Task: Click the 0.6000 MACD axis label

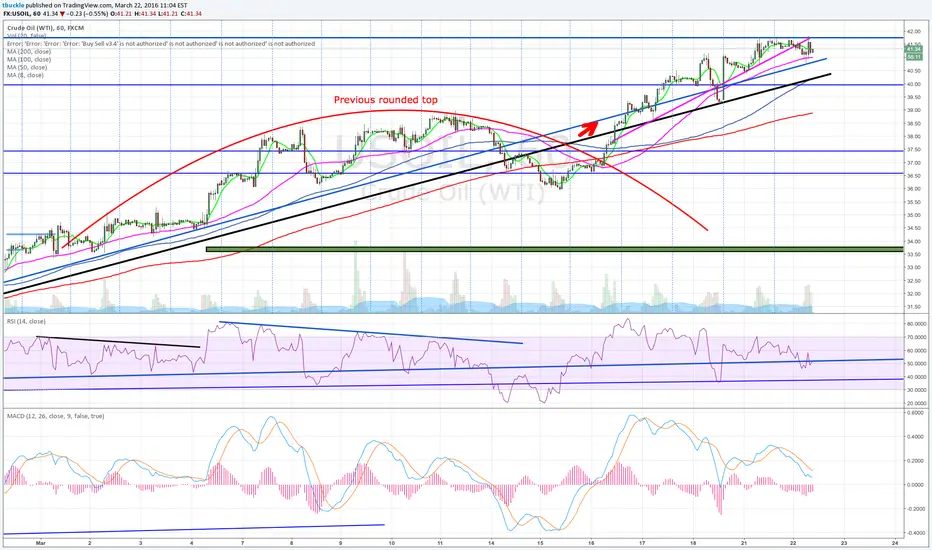Action: (x=916, y=412)
